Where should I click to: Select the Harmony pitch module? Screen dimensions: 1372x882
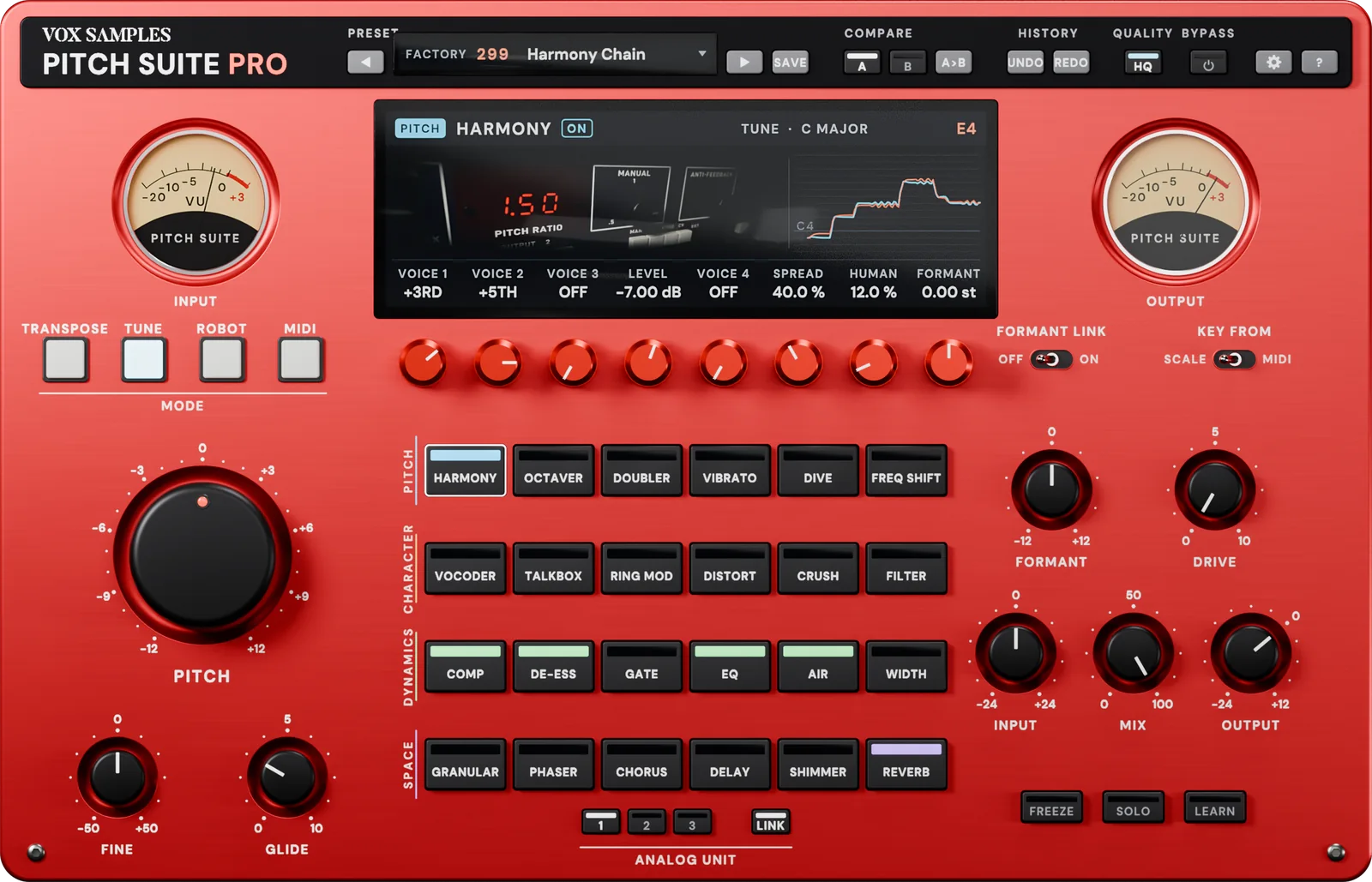tap(465, 470)
